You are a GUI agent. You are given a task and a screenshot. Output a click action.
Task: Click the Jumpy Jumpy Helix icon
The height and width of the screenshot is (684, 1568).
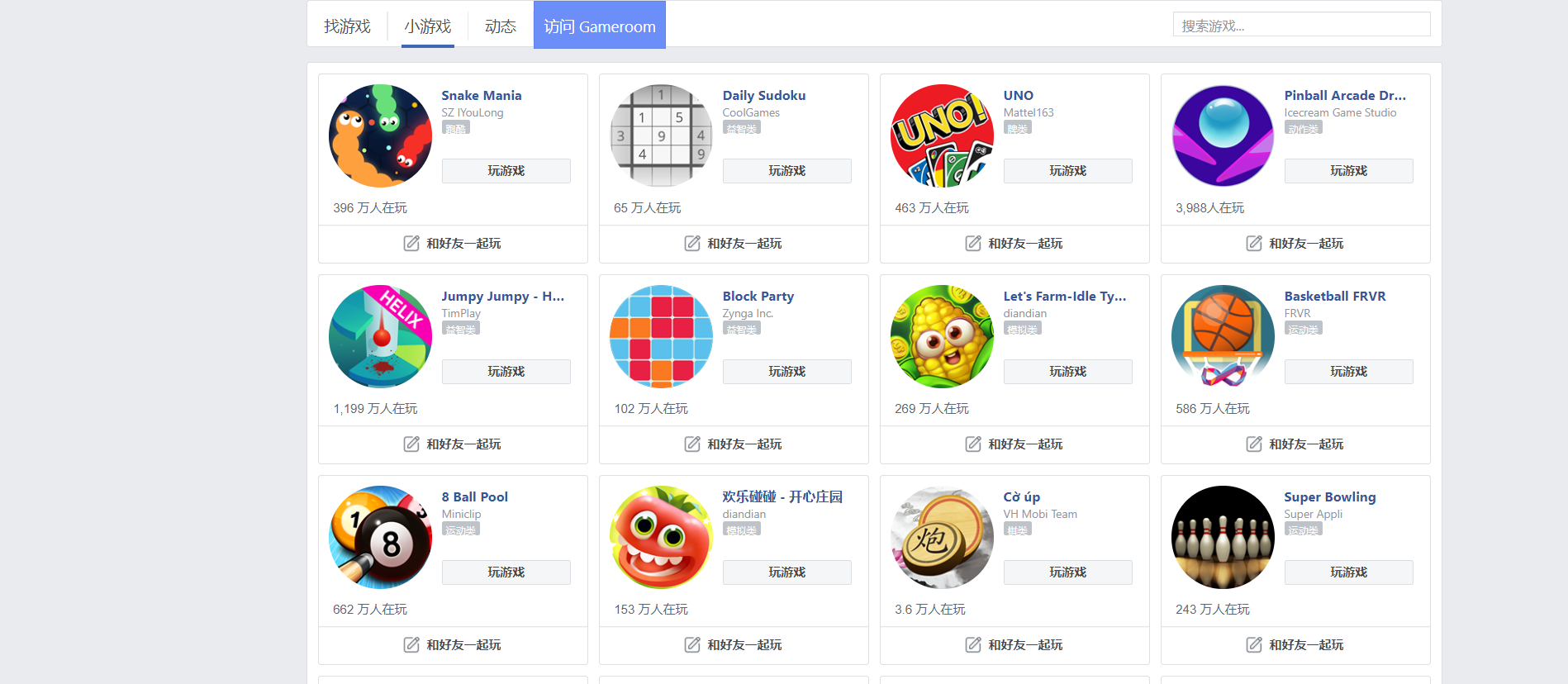[380, 336]
